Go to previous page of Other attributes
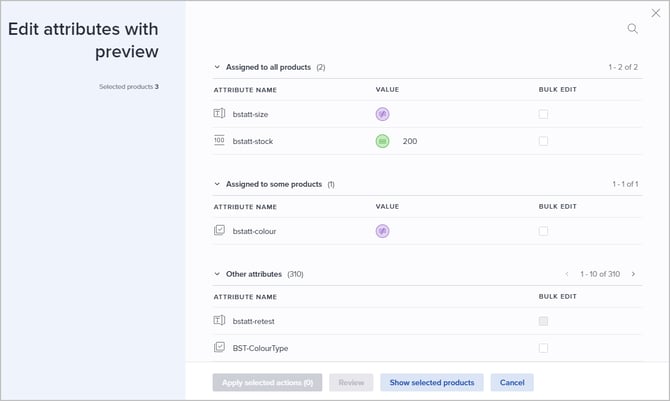This screenshot has width=670, height=401. click(567, 273)
